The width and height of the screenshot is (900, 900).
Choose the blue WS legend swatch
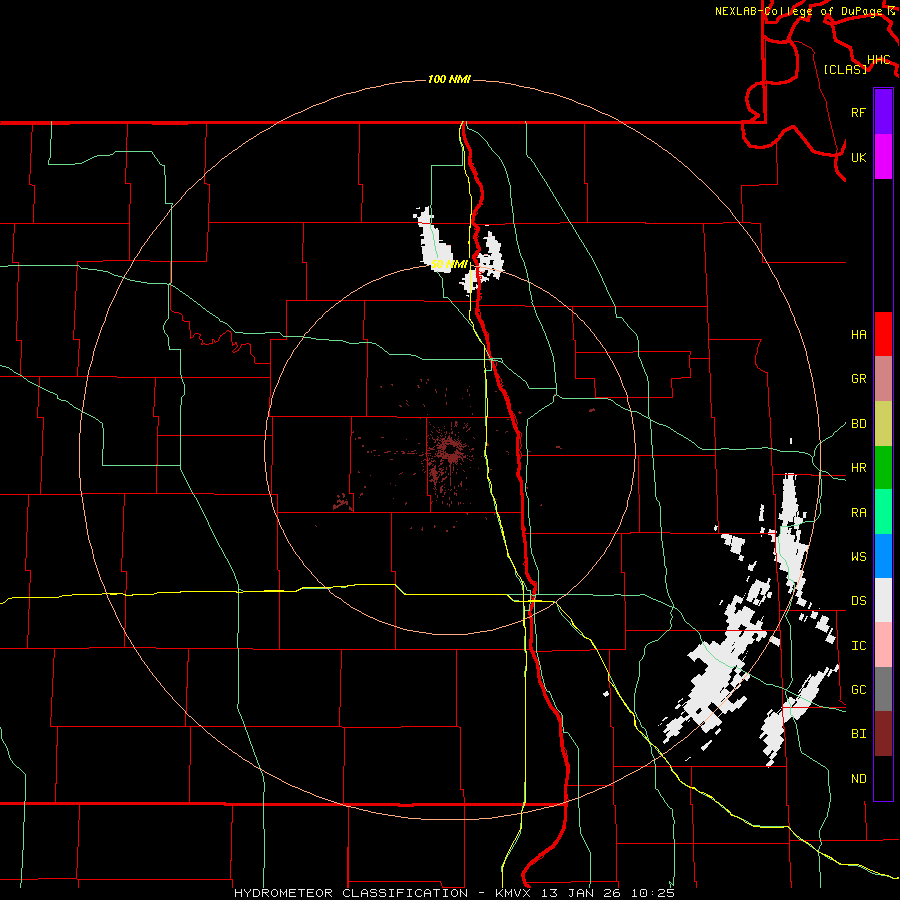point(883,556)
